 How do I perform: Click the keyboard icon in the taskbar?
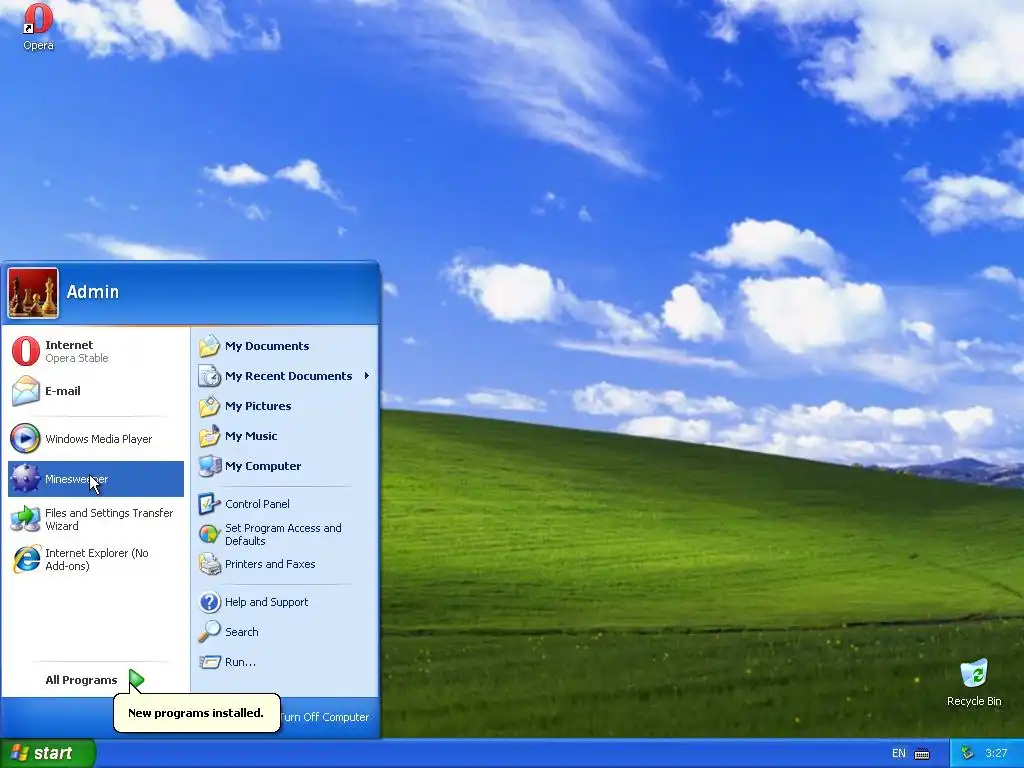[x=922, y=754]
